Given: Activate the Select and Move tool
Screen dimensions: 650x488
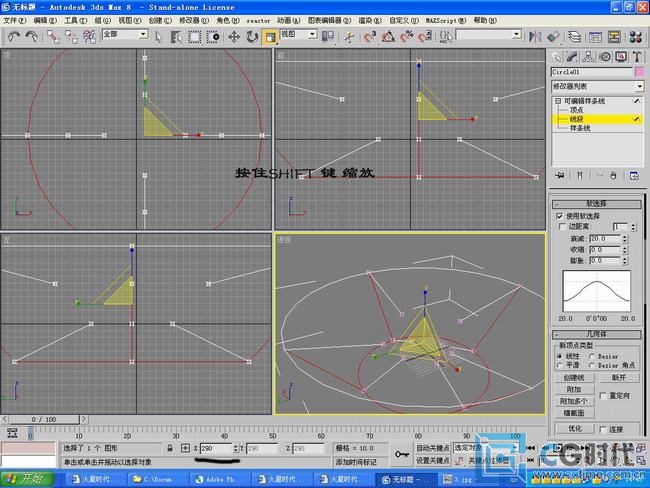Looking at the screenshot, I should tap(234, 37).
